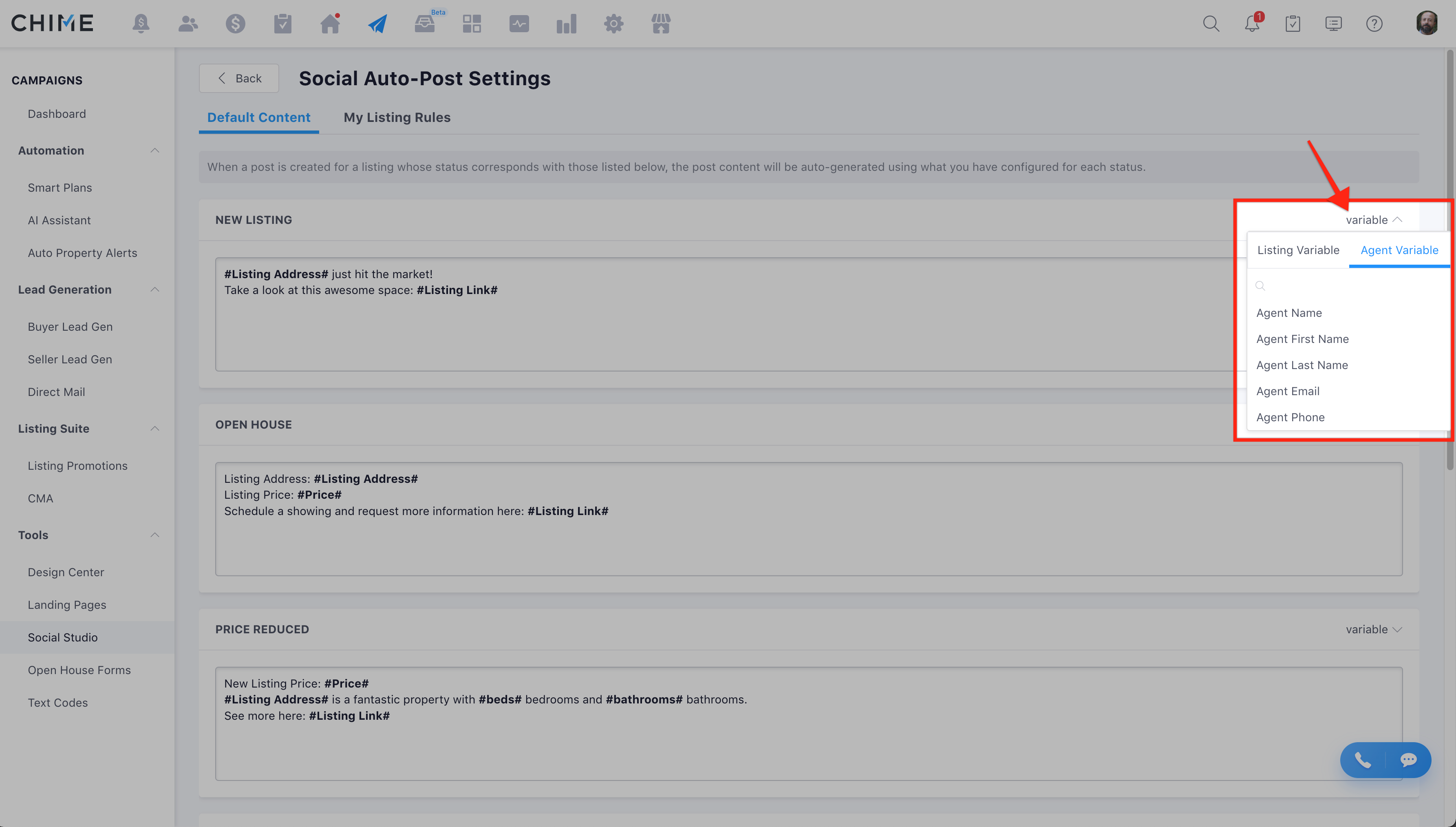1456x827 pixels.
Task: Open Seller Lead Gen
Action: click(x=70, y=360)
